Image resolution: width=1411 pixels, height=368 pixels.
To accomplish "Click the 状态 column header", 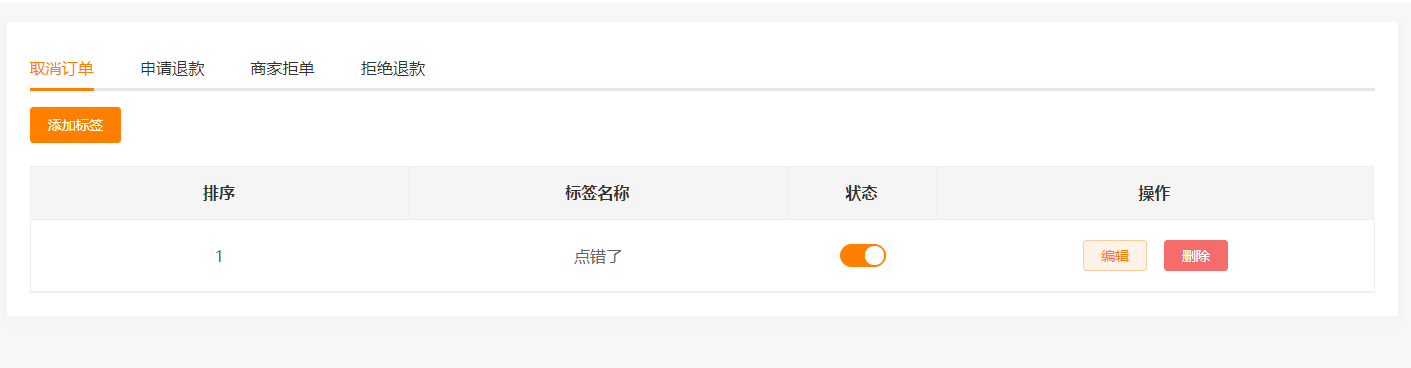I will click(862, 193).
